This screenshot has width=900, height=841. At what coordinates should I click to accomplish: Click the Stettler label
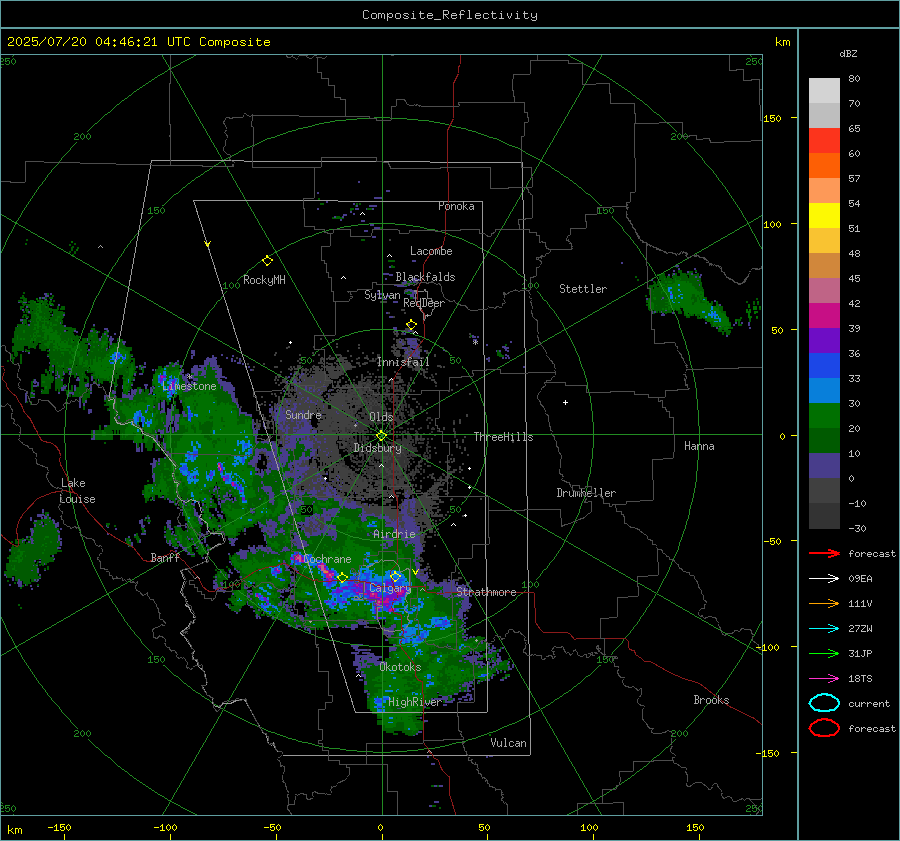click(583, 289)
